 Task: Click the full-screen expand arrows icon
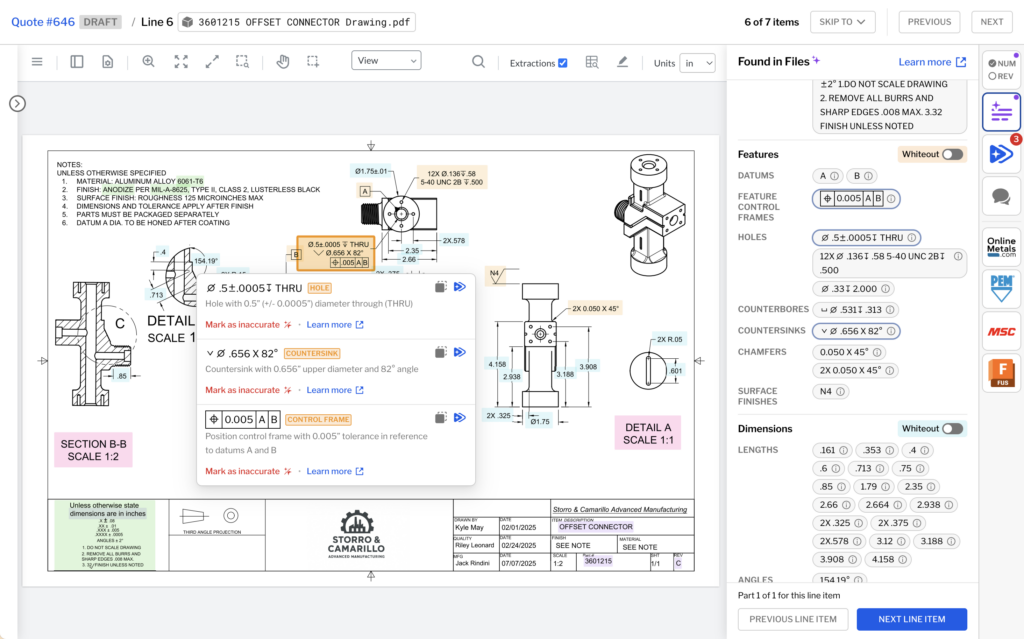(212, 62)
